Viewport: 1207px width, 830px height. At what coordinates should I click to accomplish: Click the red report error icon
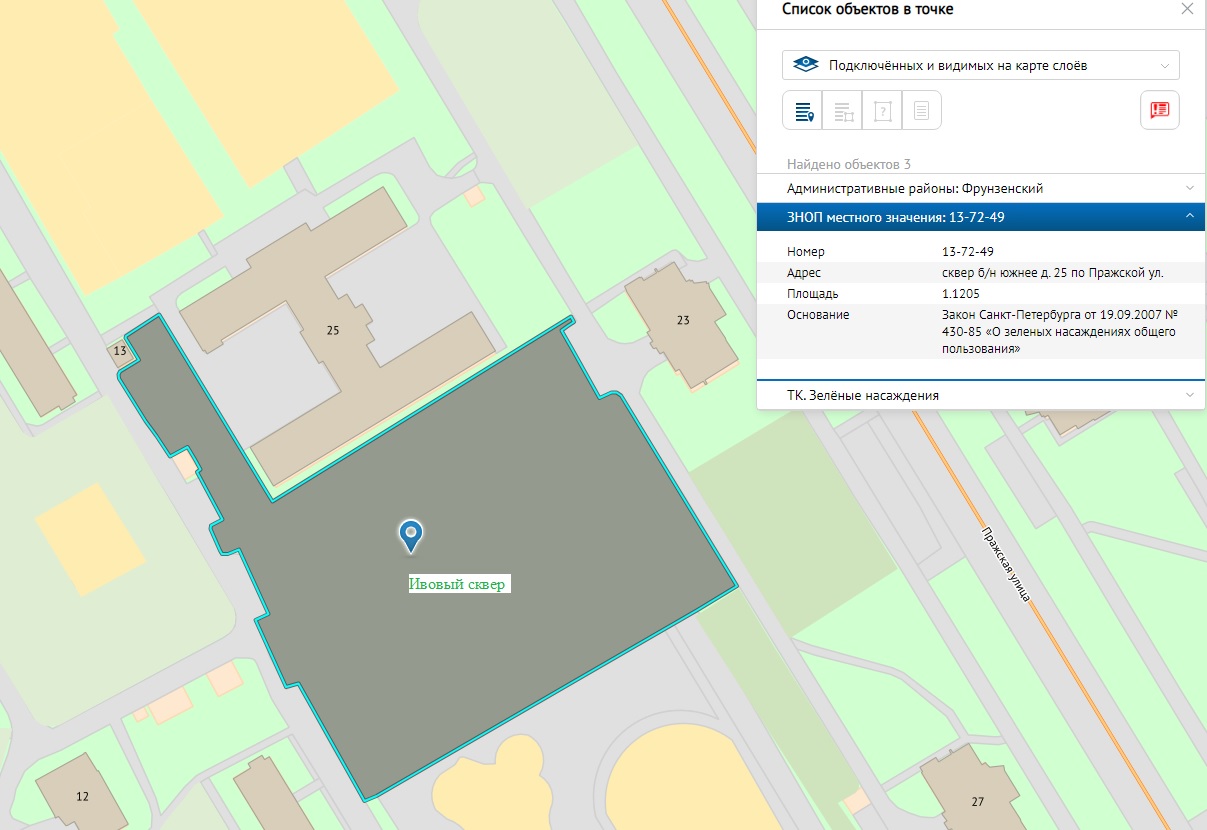point(1160,110)
